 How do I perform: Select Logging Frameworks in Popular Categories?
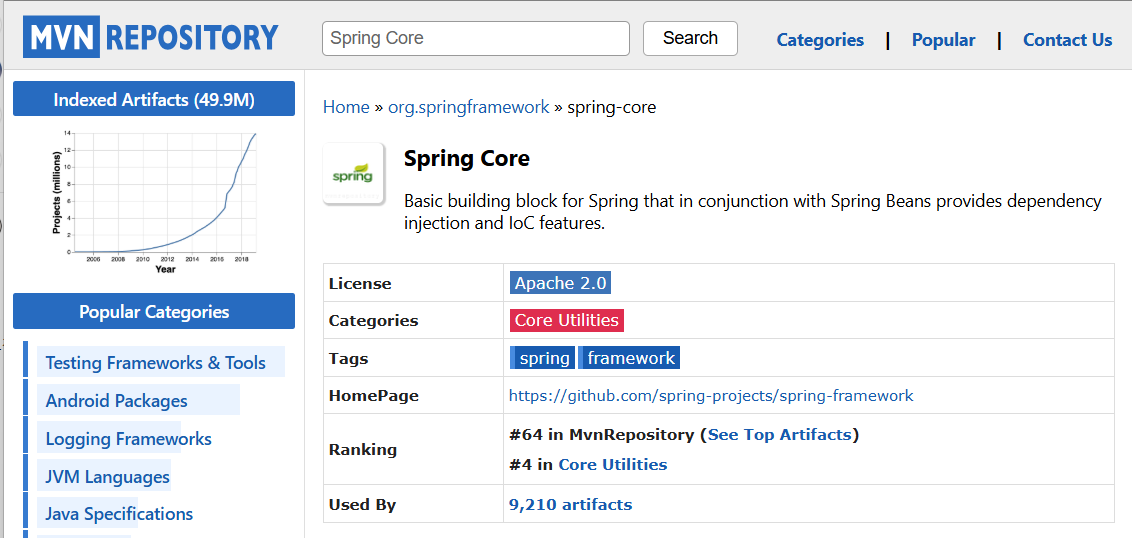point(129,439)
